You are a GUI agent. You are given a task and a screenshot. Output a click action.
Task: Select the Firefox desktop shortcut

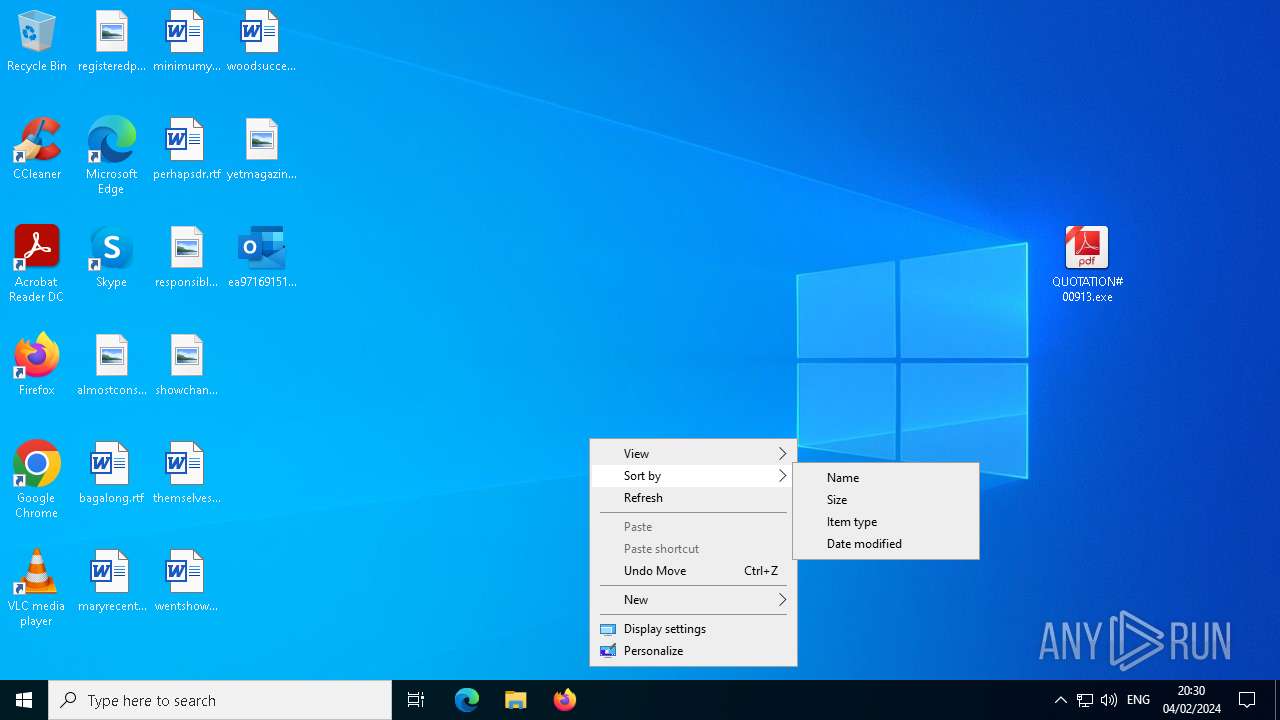[37, 366]
